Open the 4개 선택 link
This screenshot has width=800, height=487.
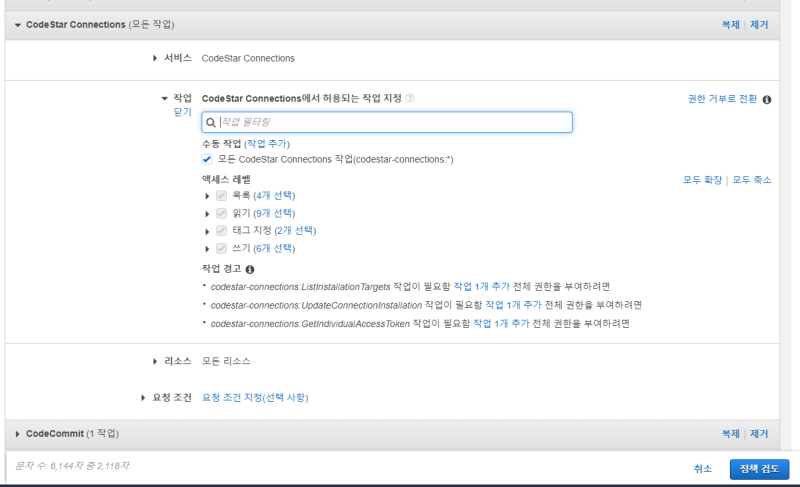(274, 195)
